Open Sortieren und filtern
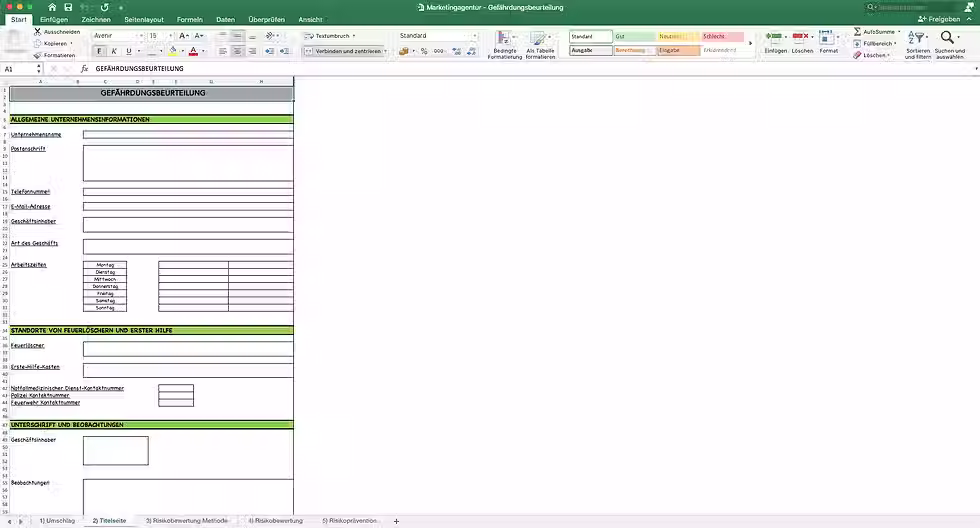The width and height of the screenshot is (980, 528). (x=918, y=45)
